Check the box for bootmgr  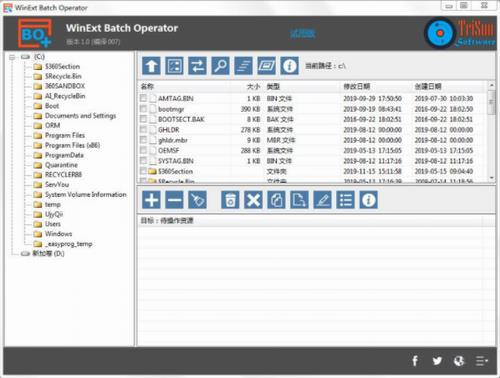point(143,109)
